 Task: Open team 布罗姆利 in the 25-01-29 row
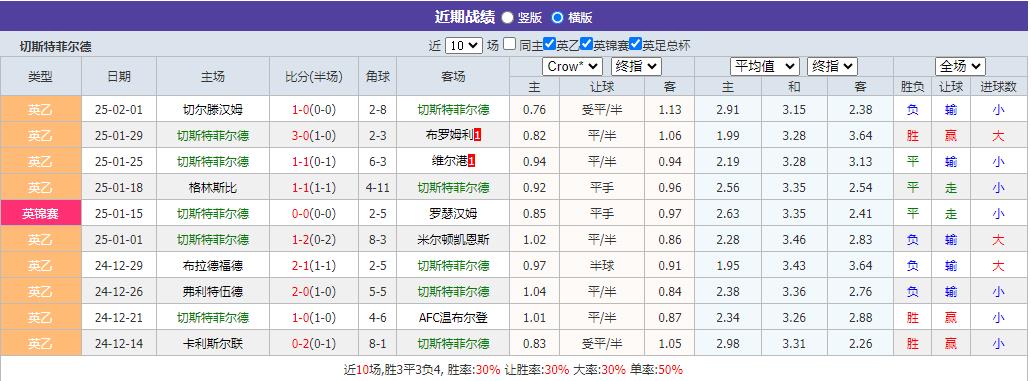pyautogui.click(x=449, y=136)
